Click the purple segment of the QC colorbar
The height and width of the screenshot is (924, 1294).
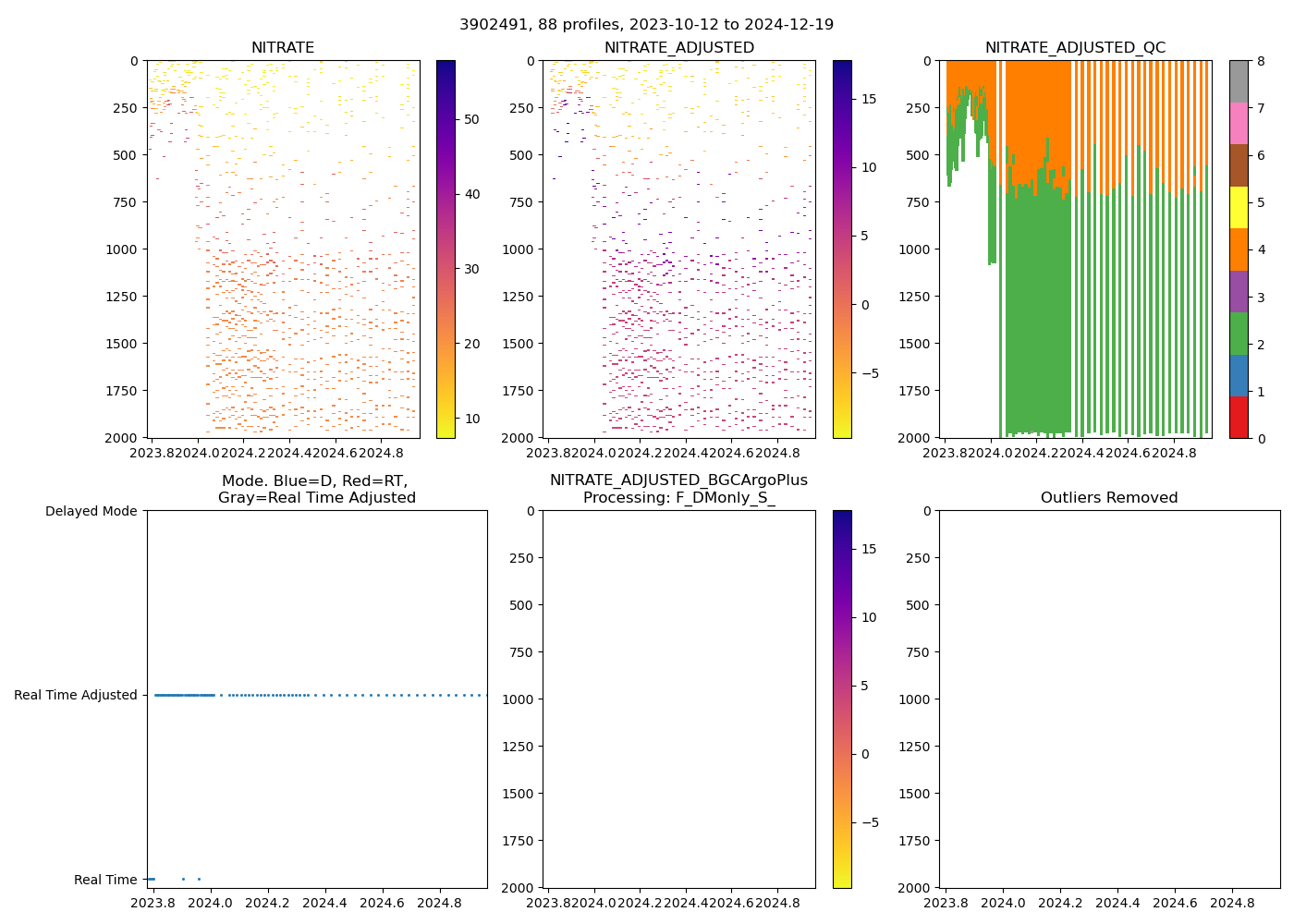point(1239,292)
